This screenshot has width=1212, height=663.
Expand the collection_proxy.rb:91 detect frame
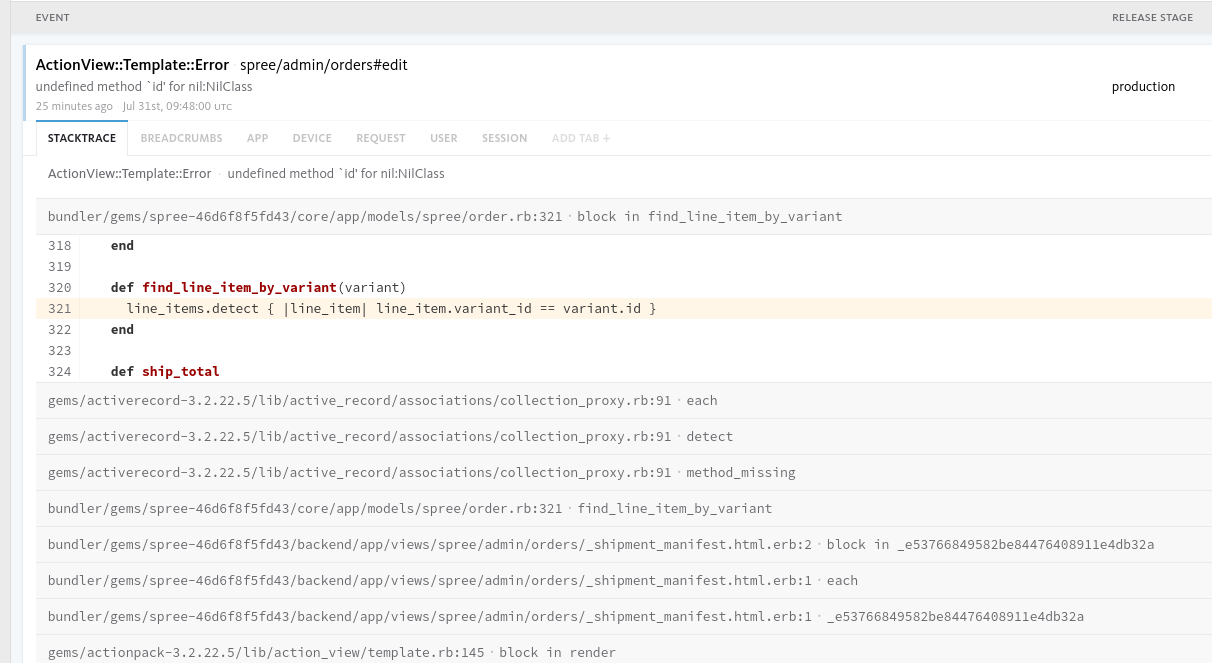pyautogui.click(x=624, y=436)
